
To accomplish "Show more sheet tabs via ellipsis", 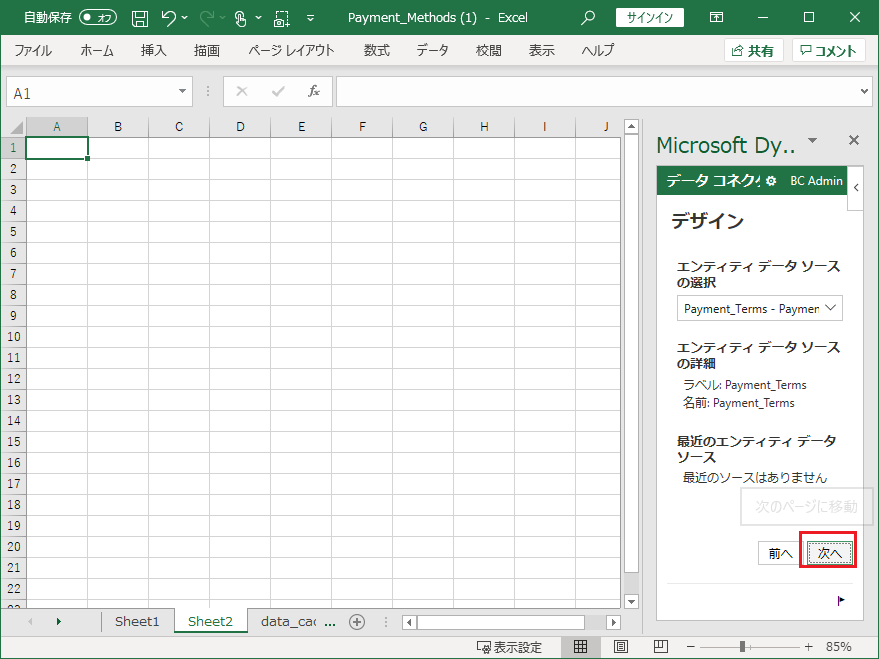I will pos(330,623).
